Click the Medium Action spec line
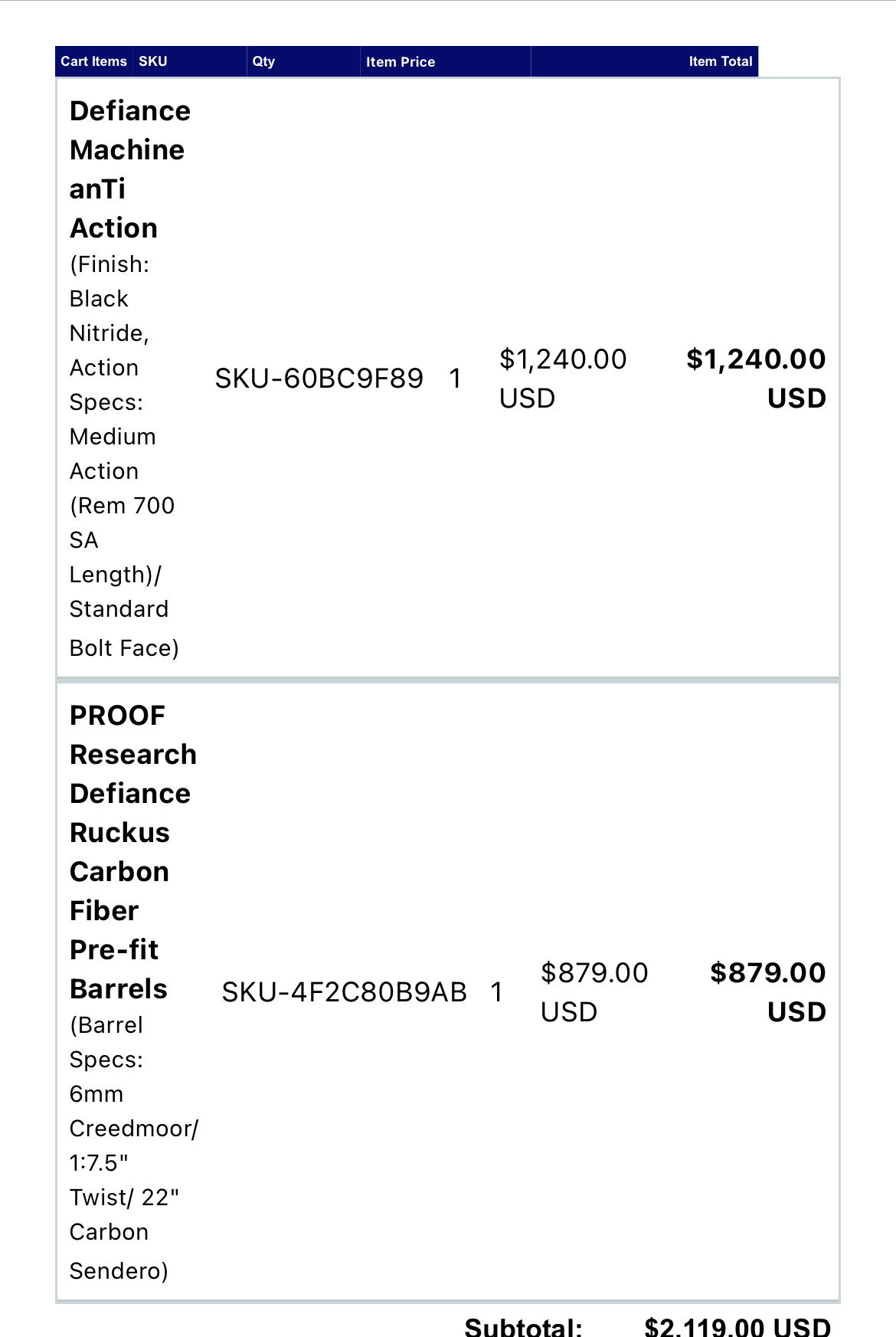Viewport: 896px width, 1337px height. (113, 454)
